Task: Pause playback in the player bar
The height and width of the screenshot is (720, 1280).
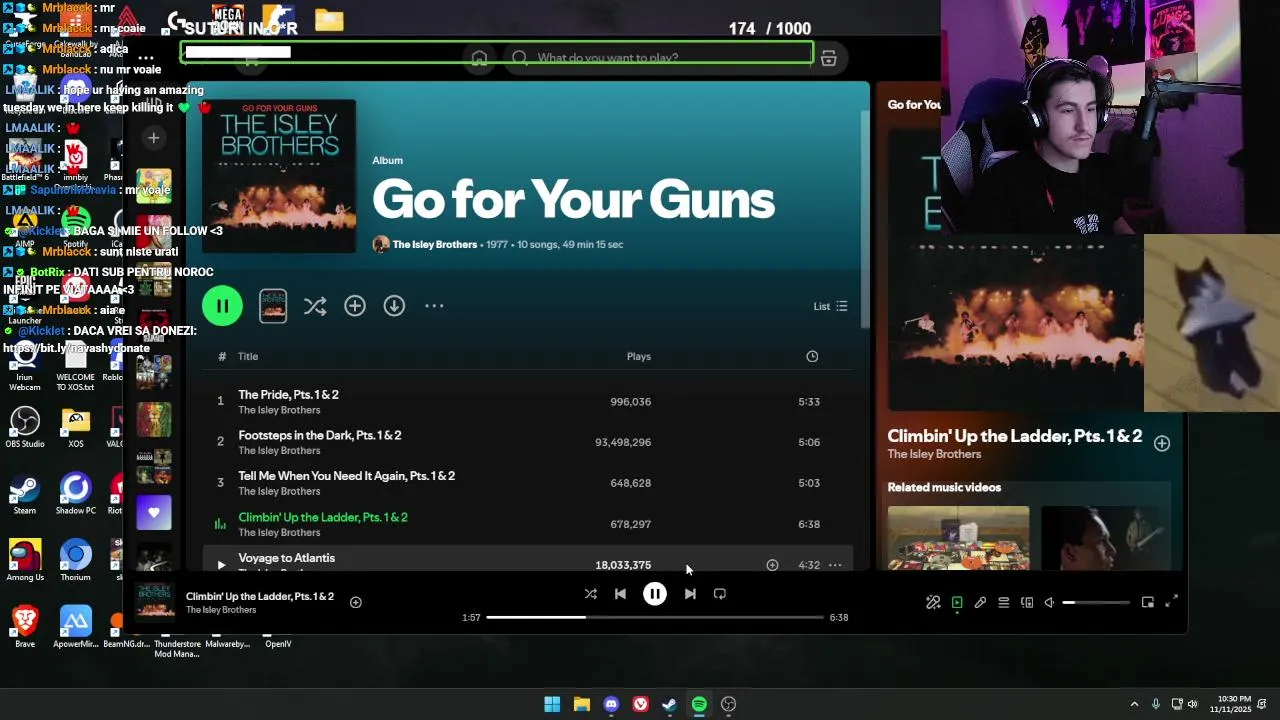Action: tap(655, 594)
